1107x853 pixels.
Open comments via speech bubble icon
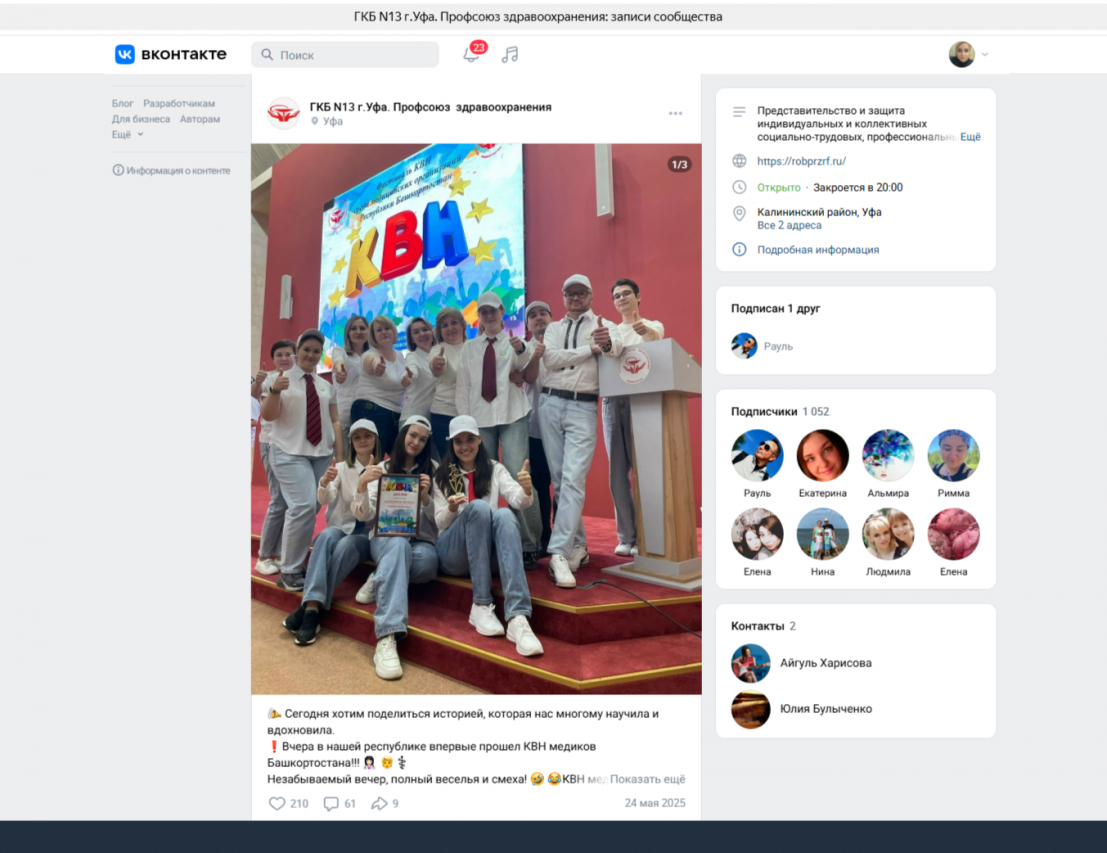pos(330,804)
